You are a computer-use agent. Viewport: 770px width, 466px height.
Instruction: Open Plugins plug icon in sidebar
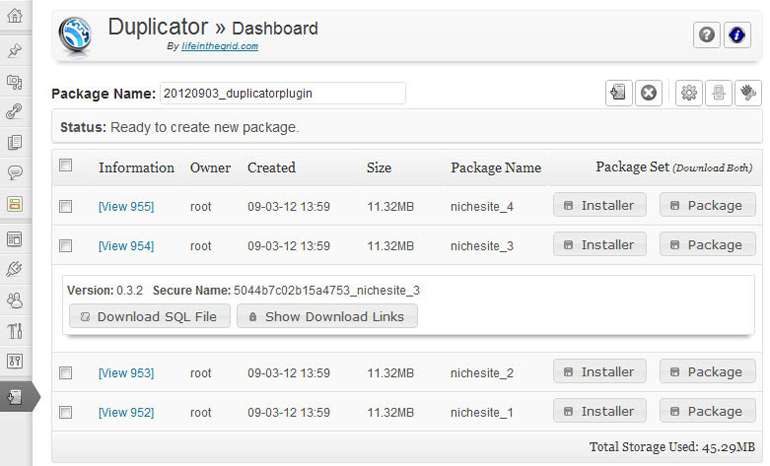click(15, 268)
